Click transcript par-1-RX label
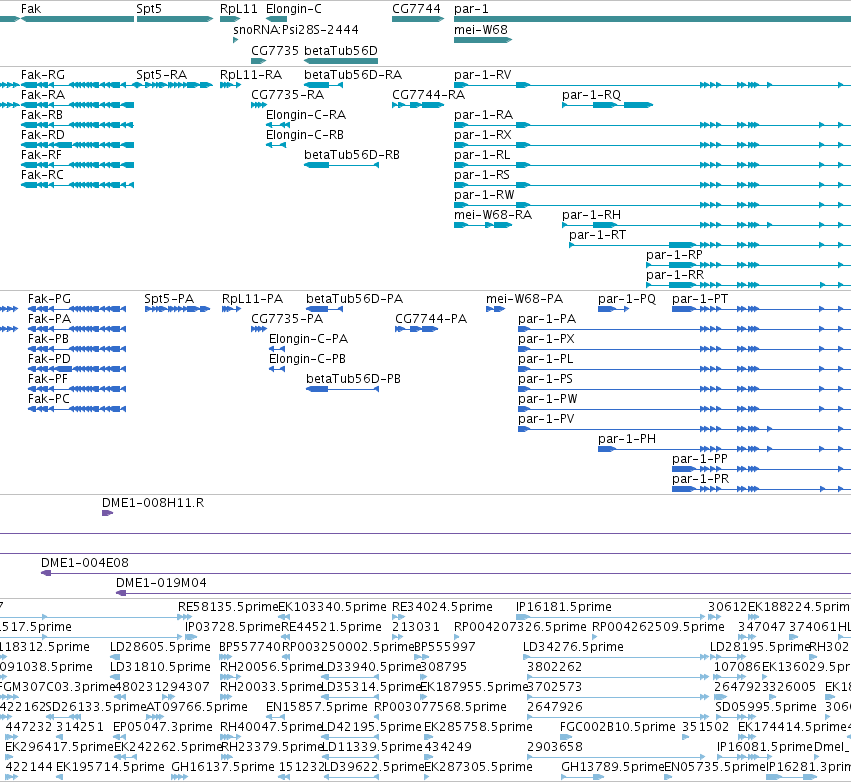 click(483, 135)
